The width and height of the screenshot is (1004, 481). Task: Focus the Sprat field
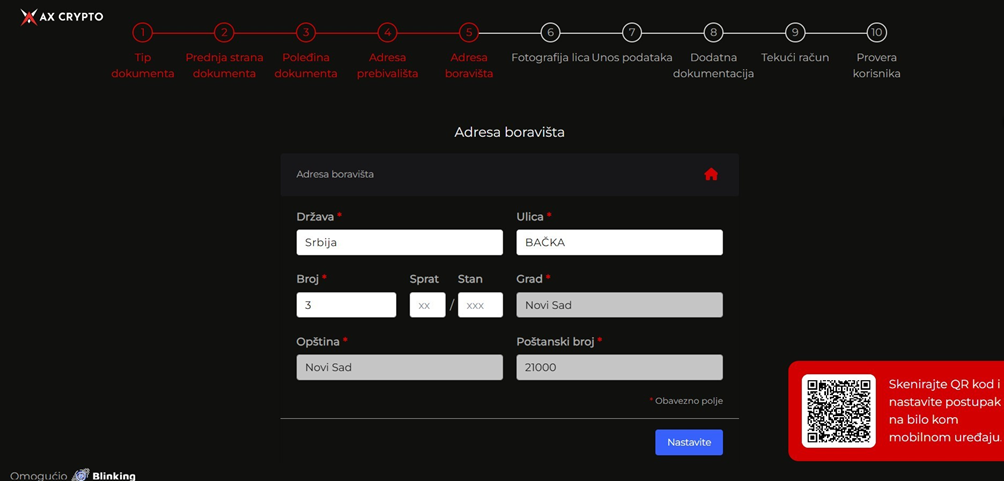[428, 305]
